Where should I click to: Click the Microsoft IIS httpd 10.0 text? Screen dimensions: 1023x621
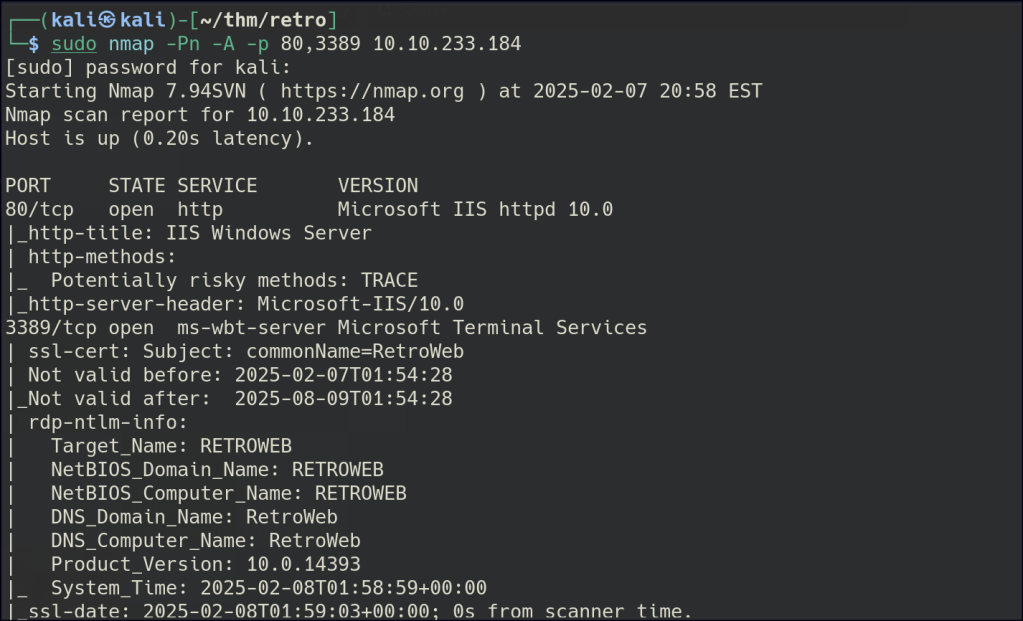pos(475,209)
